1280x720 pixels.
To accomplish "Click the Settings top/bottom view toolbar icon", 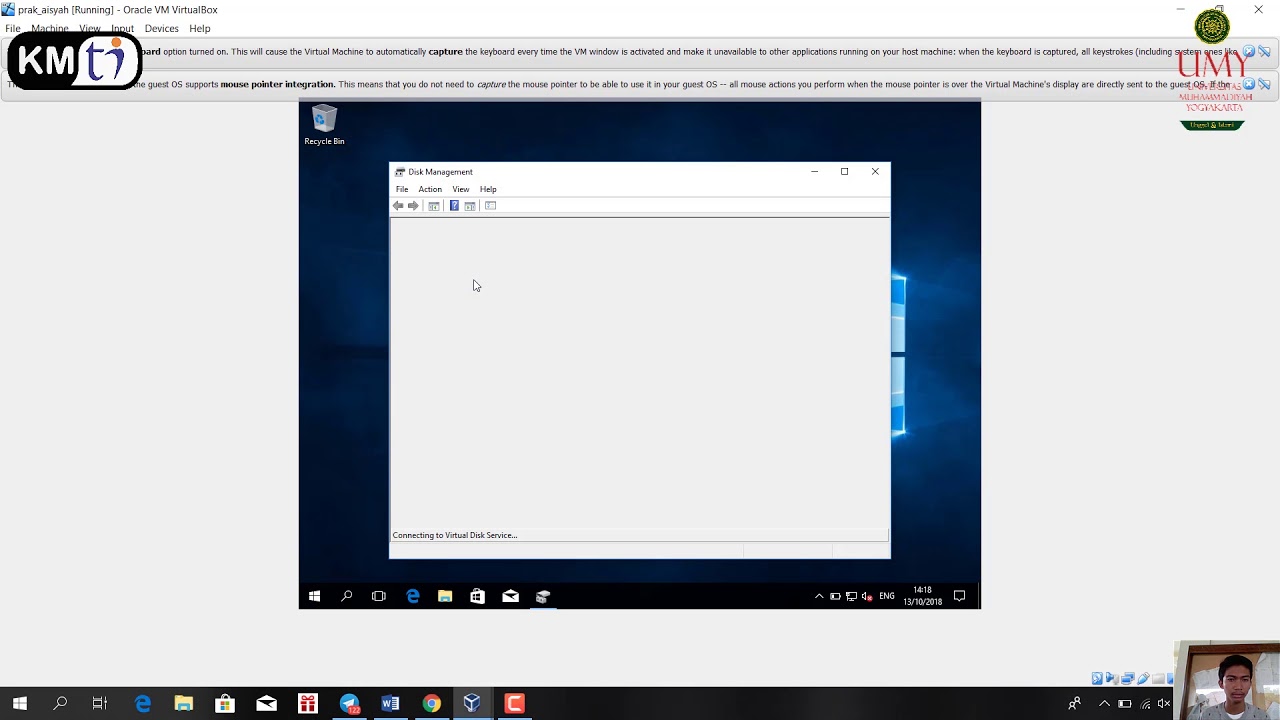I will 490,206.
